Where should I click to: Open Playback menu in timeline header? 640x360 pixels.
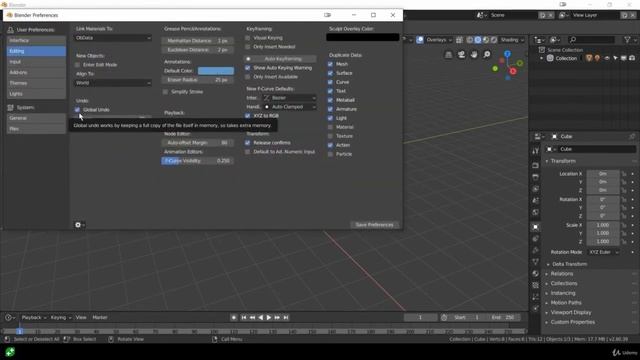(x=33, y=318)
